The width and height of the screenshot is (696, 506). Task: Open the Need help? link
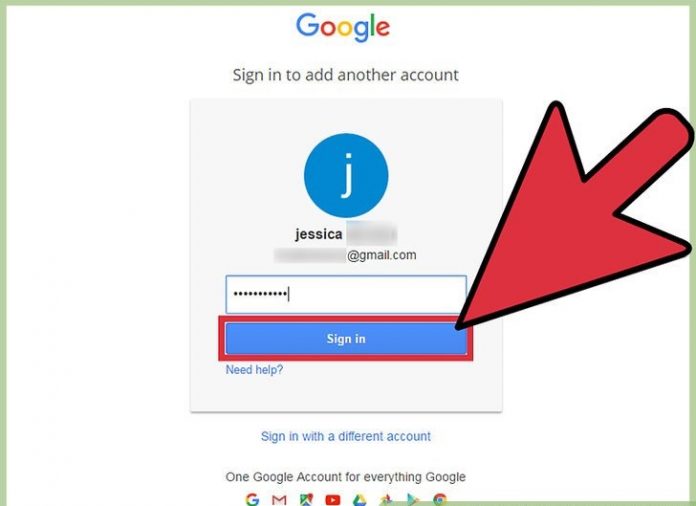click(x=254, y=370)
